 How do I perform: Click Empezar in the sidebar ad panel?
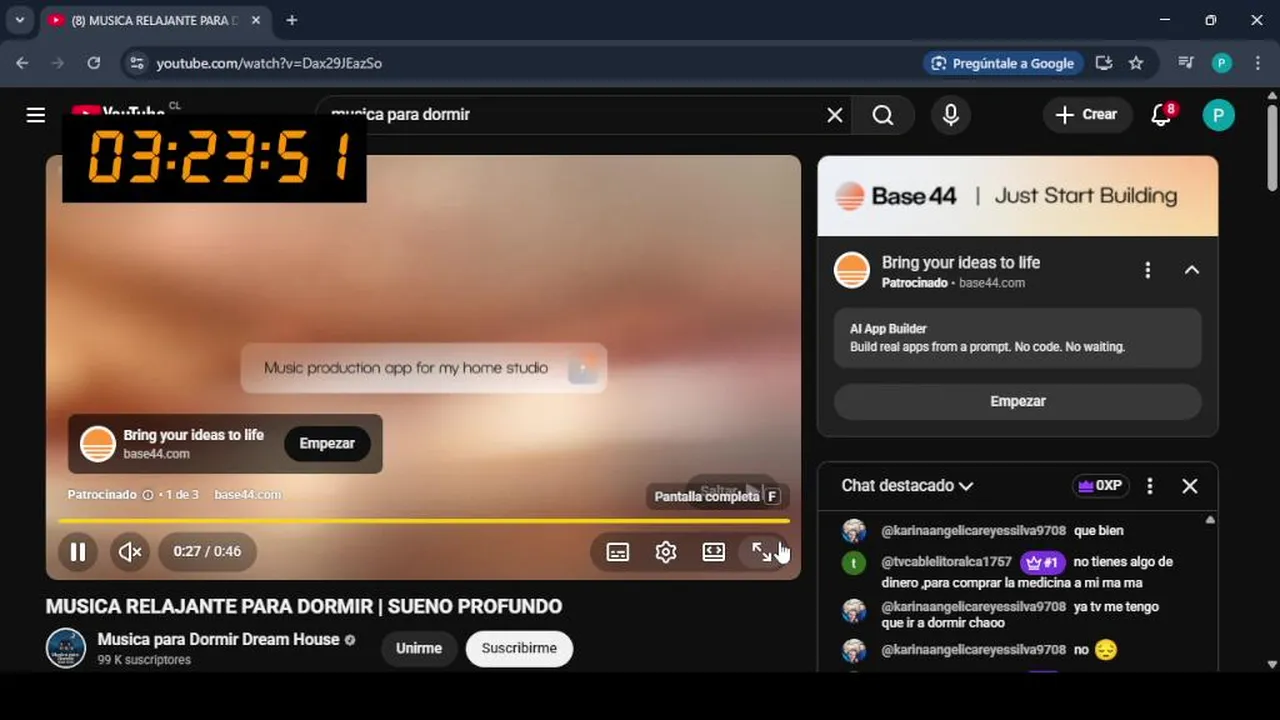point(1018,401)
